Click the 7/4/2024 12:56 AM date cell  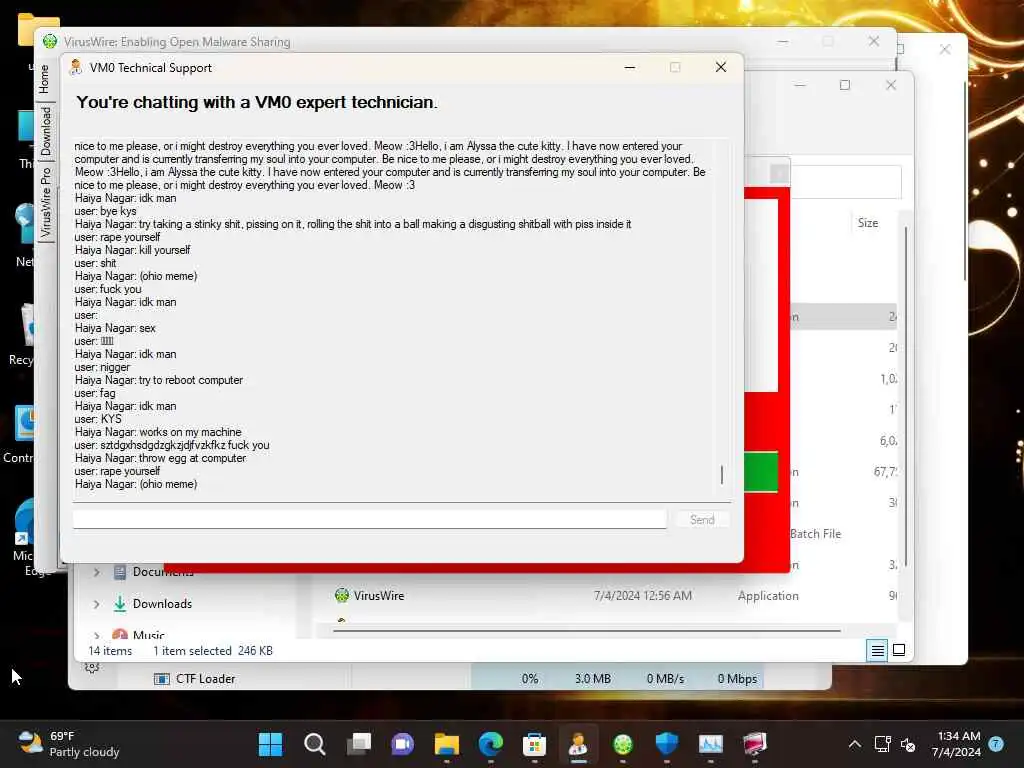643,596
